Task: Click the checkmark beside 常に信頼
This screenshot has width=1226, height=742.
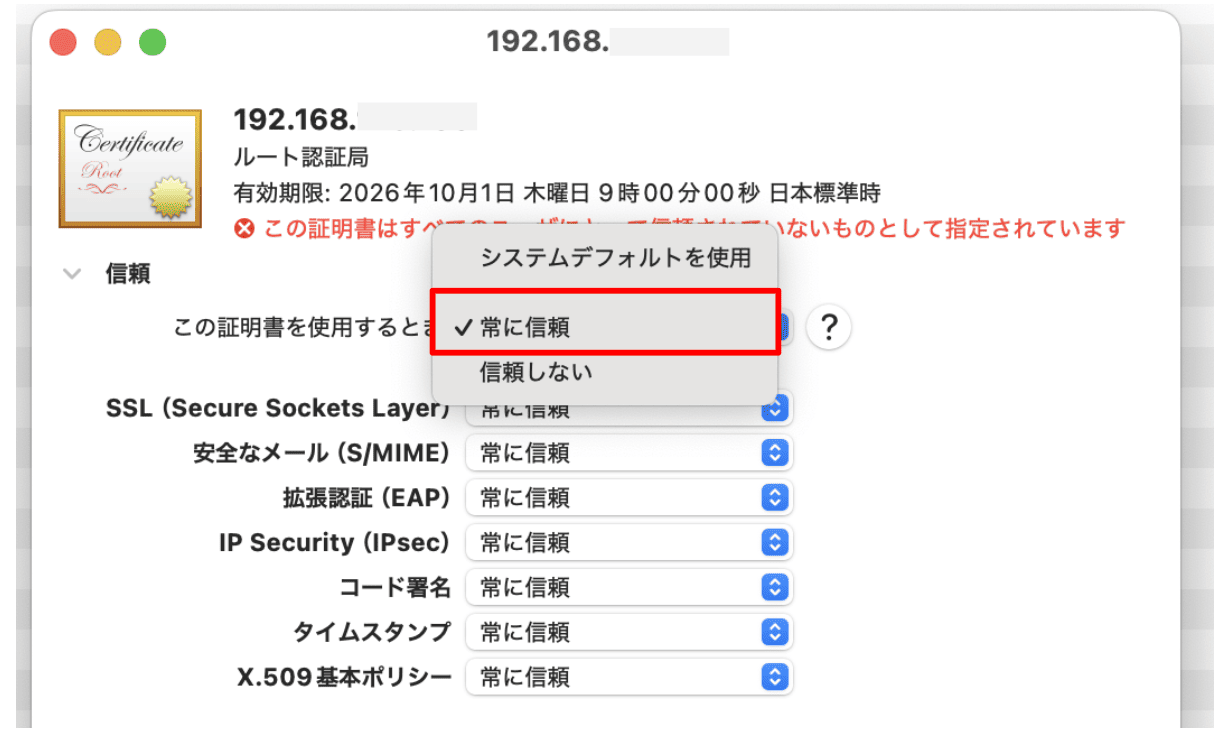Action: click(465, 326)
